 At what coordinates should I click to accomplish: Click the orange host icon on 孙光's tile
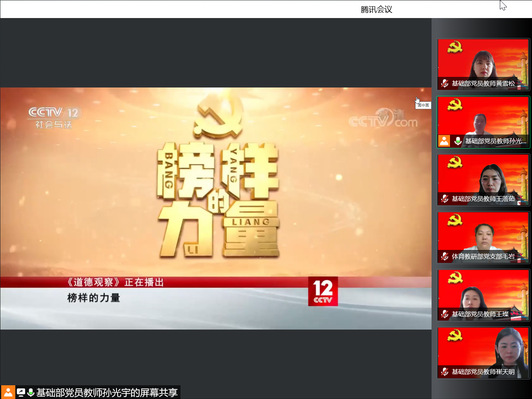(444, 141)
